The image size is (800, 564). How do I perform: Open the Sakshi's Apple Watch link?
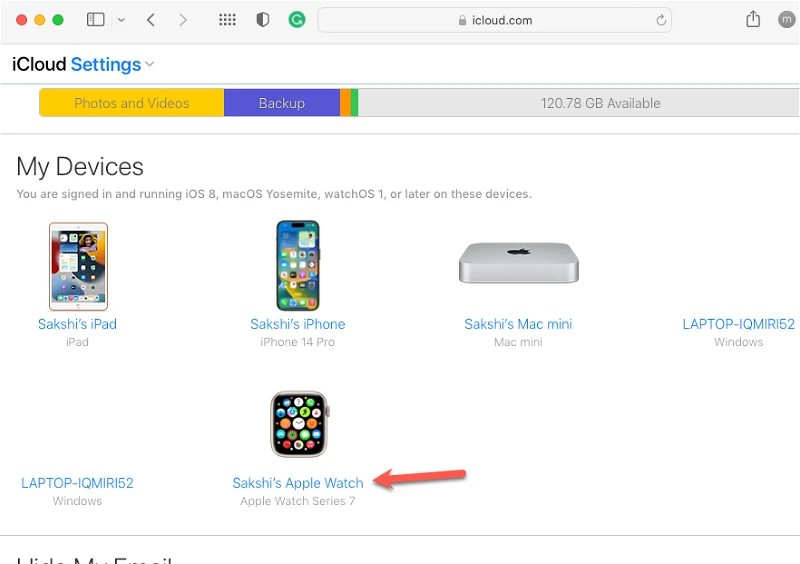(x=298, y=483)
